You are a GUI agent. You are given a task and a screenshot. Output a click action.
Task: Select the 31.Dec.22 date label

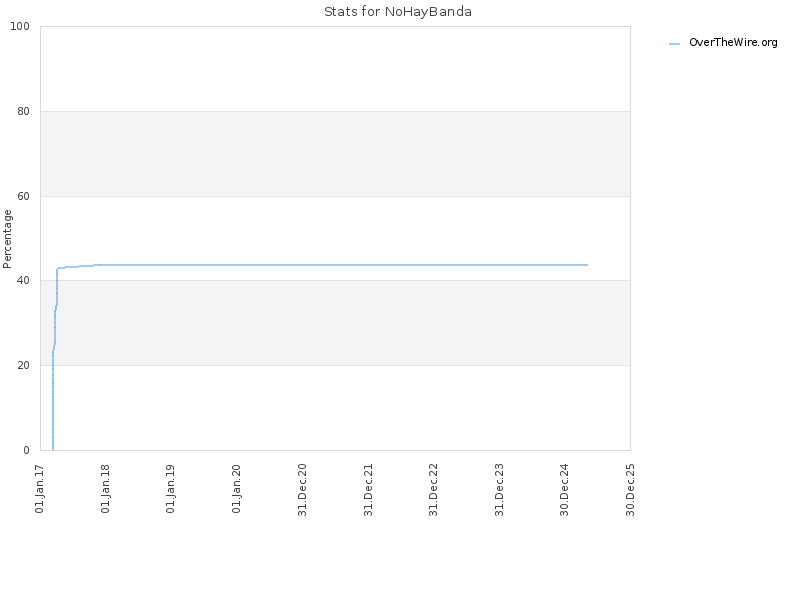point(434,490)
